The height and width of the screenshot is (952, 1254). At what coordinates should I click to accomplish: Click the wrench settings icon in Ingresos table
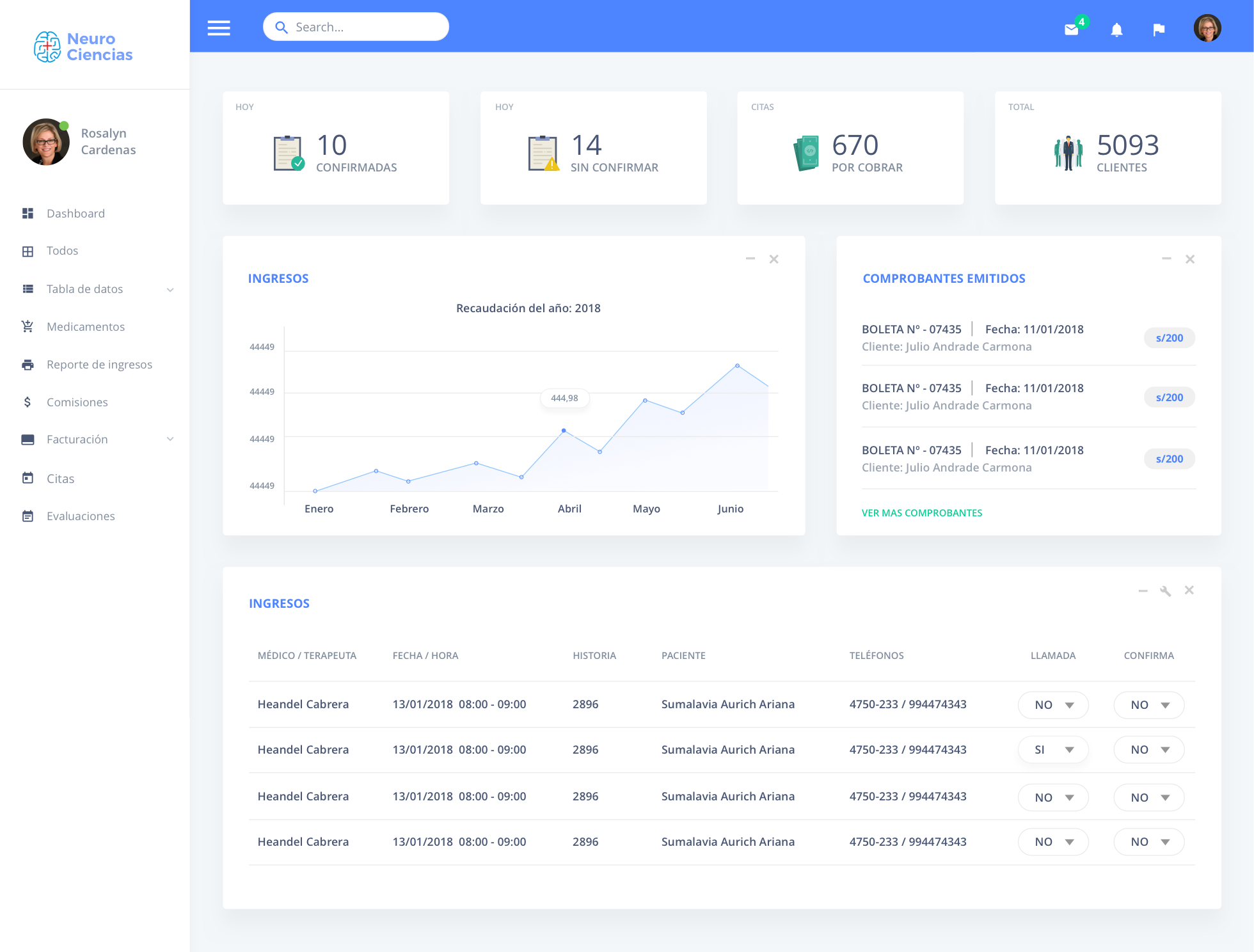click(x=1166, y=591)
